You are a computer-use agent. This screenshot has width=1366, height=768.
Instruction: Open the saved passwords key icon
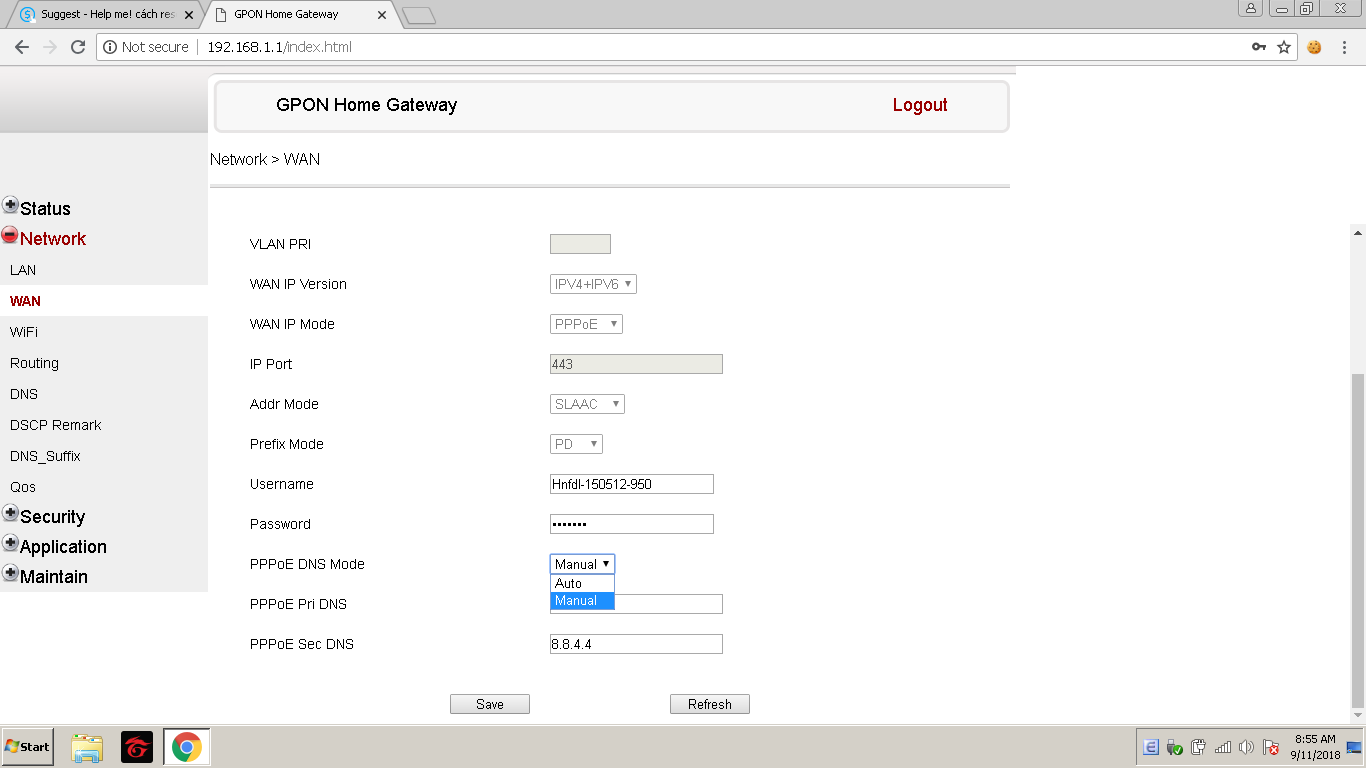pos(1259,47)
